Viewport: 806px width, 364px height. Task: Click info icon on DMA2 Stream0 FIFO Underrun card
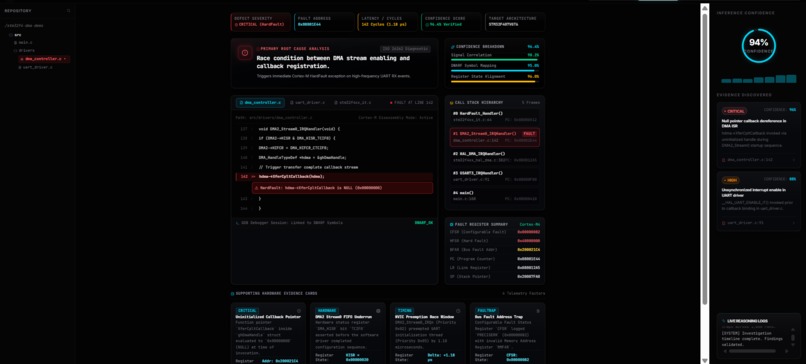pyautogui.click(x=378, y=311)
